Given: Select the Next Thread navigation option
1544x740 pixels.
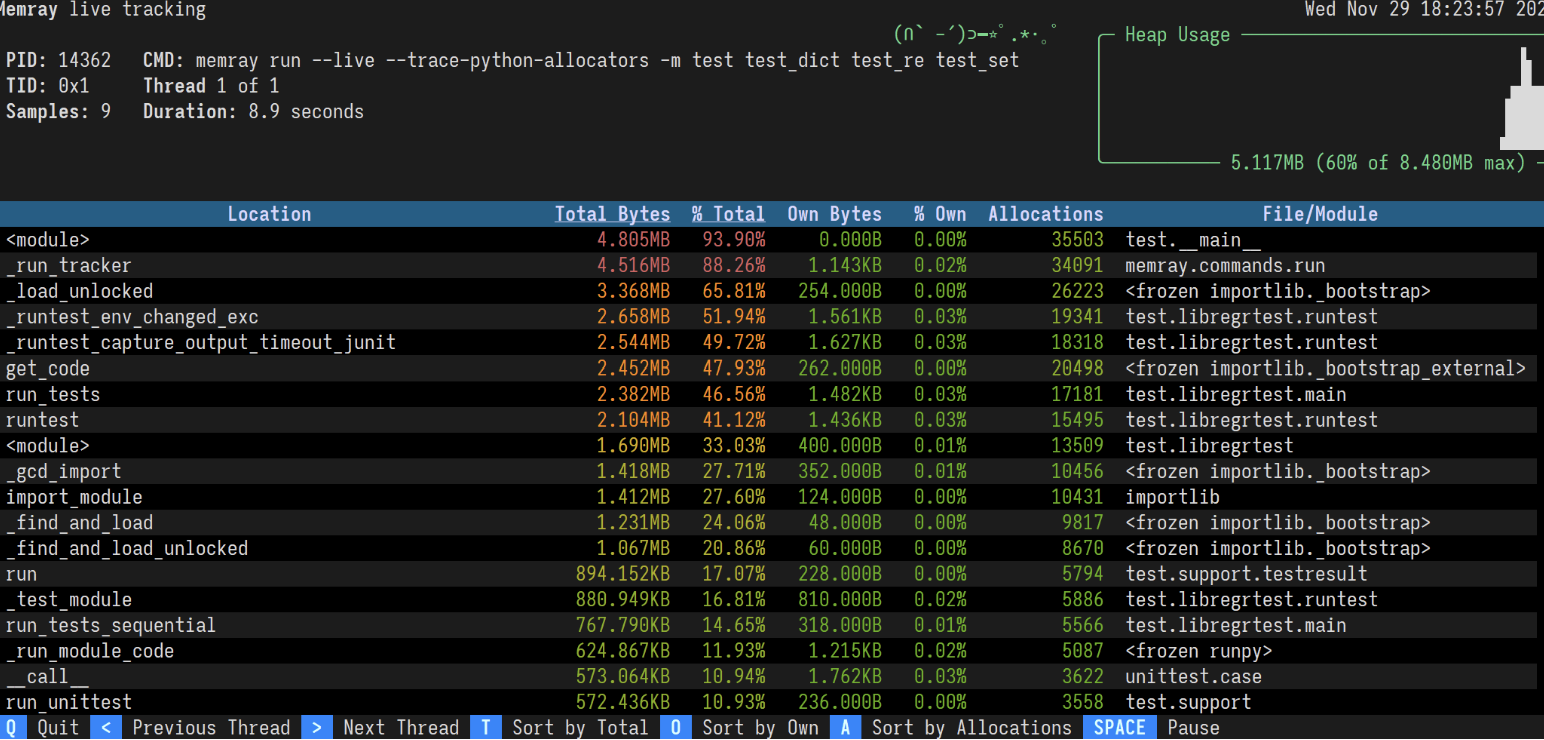Looking at the screenshot, I should coord(401,727).
